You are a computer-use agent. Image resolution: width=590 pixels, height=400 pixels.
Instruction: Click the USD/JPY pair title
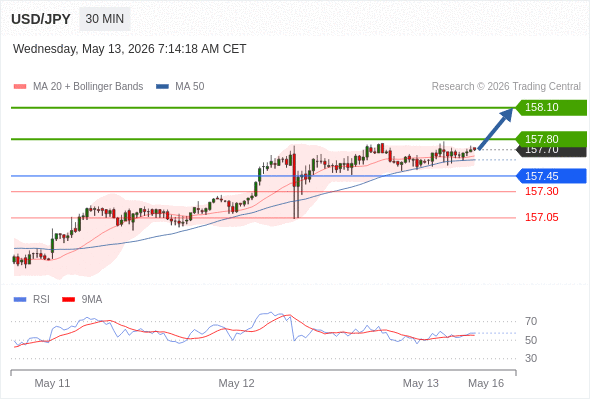[x=41, y=19]
